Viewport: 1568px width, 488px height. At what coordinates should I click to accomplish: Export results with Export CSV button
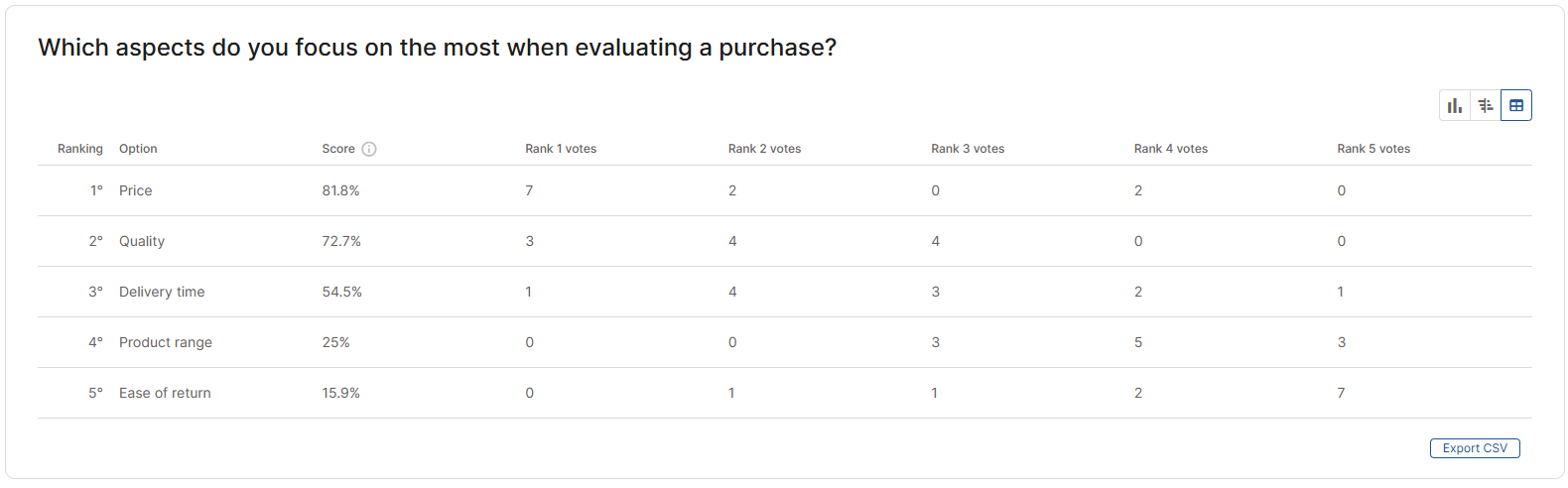(1475, 448)
